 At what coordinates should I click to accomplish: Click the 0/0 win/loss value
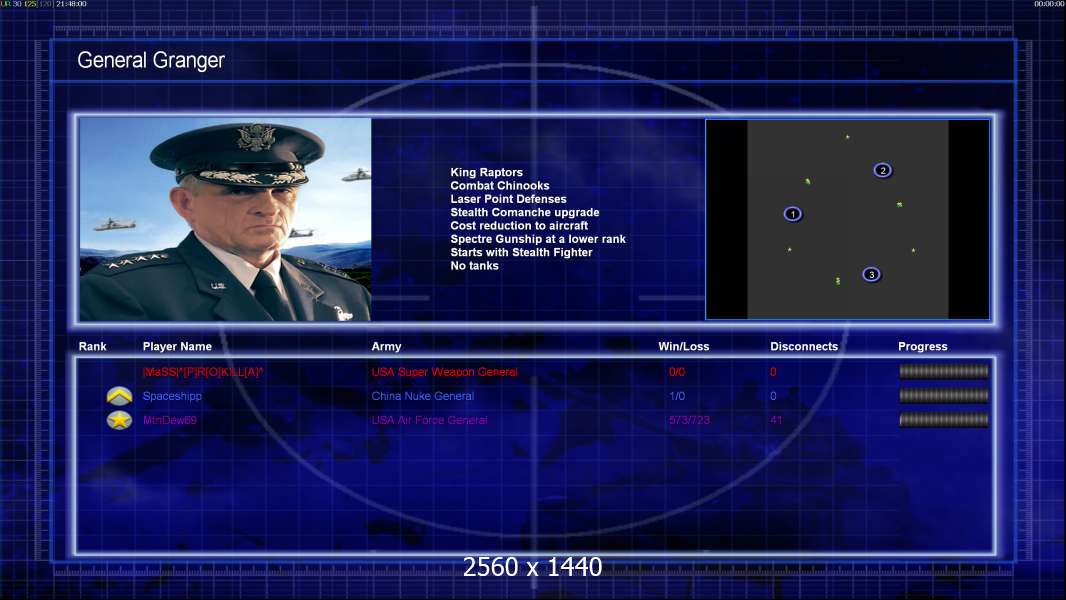(677, 372)
